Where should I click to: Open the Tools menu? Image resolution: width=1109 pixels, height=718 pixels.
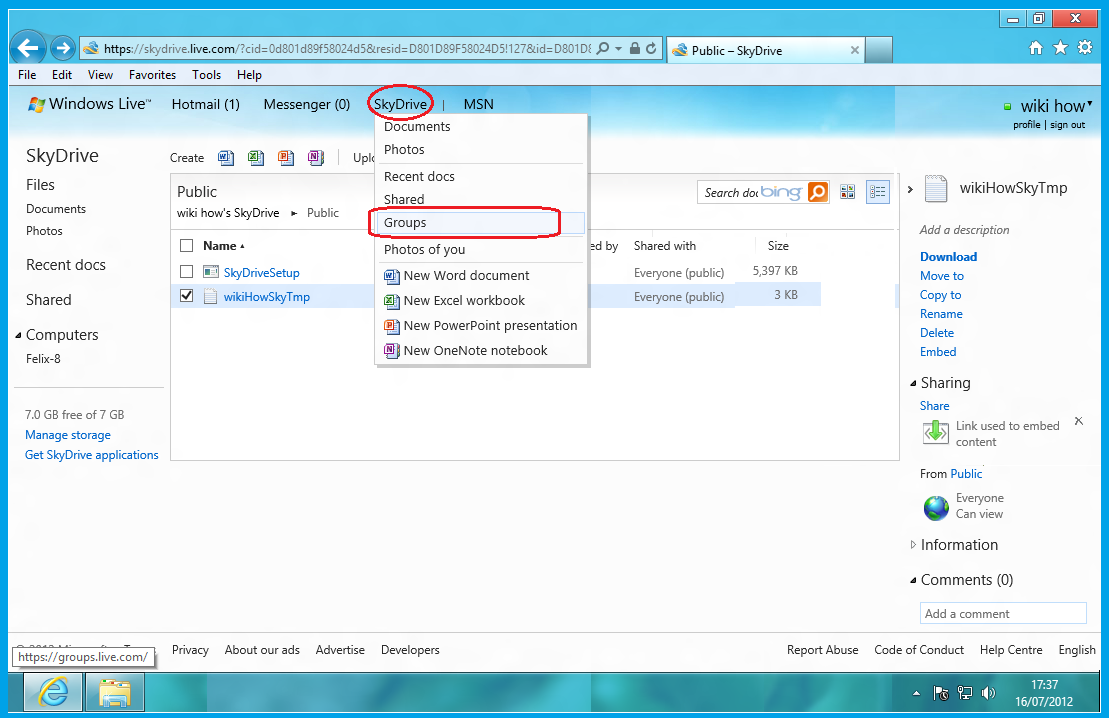pos(207,75)
